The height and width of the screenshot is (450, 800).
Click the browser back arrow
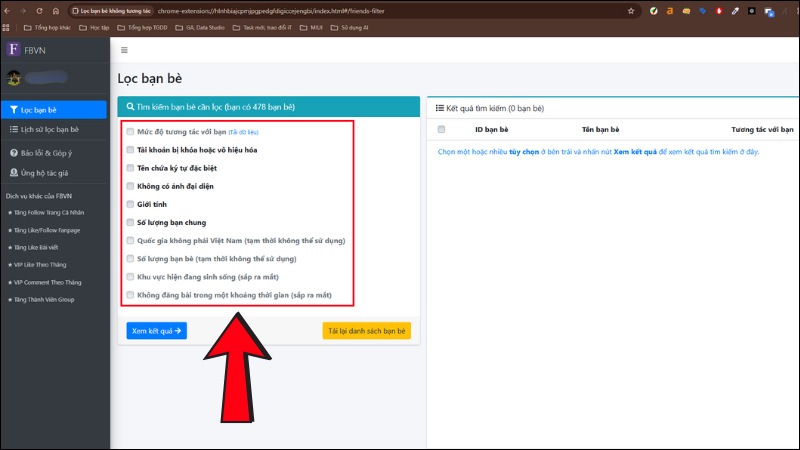pos(9,10)
